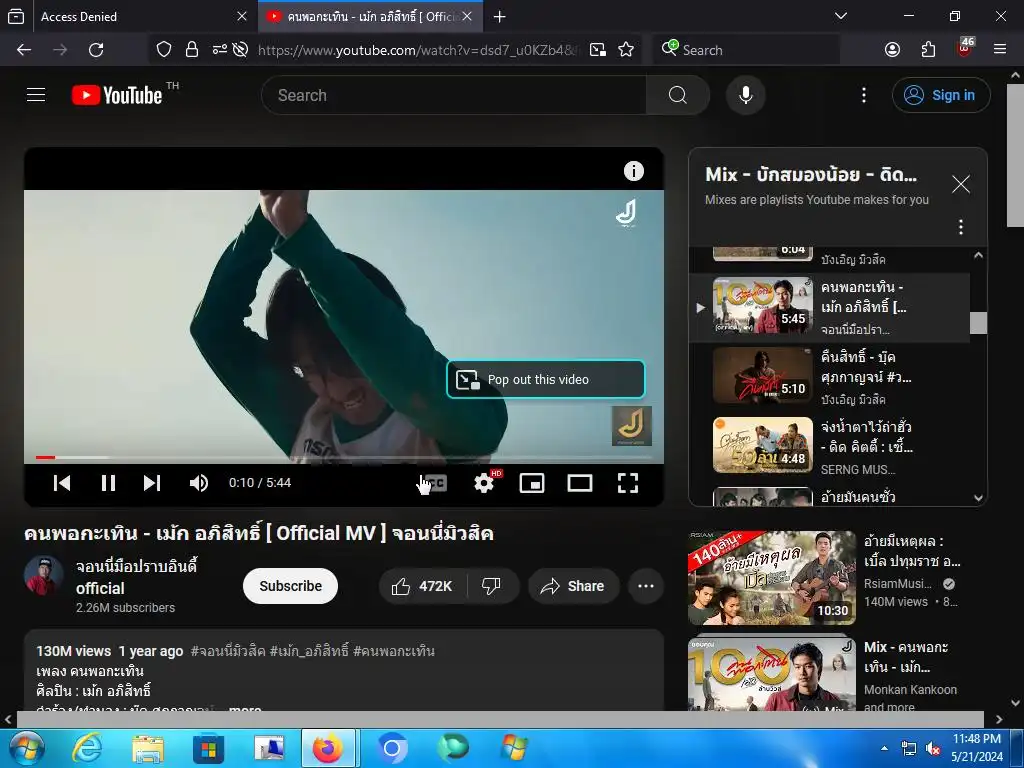
Task: Open Chromium browser from taskbar
Action: (x=392, y=748)
